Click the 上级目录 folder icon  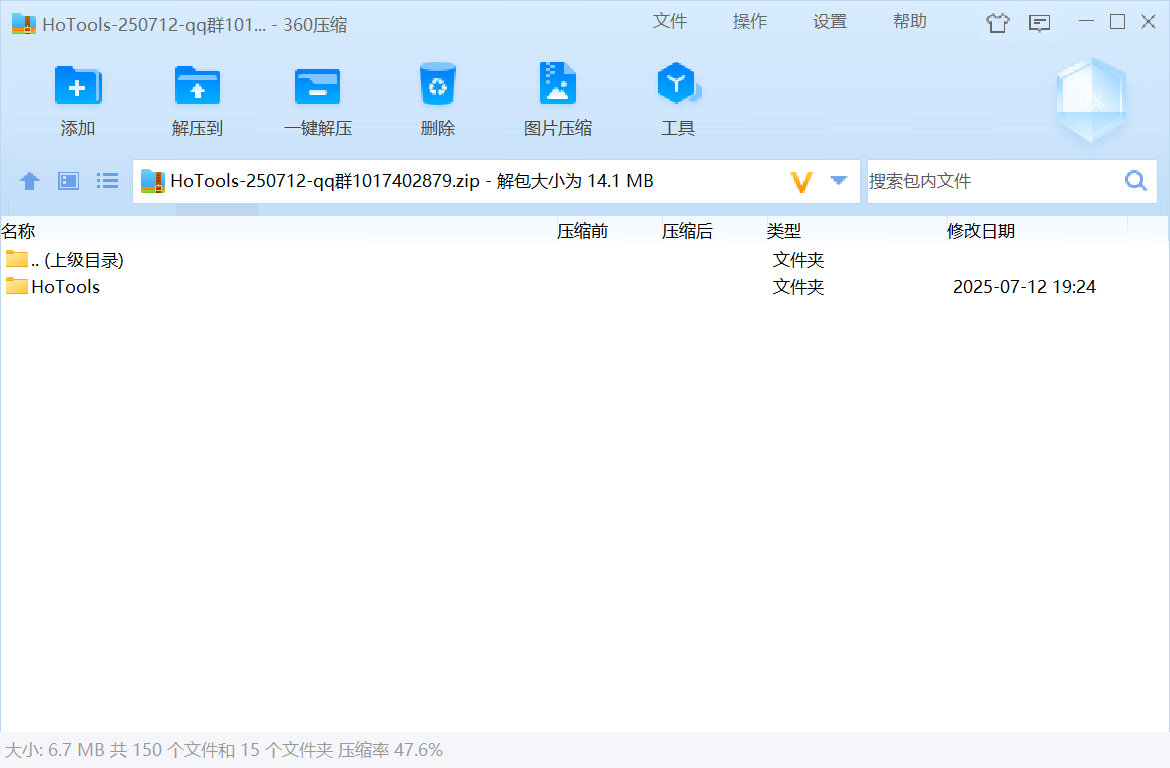[x=16, y=259]
